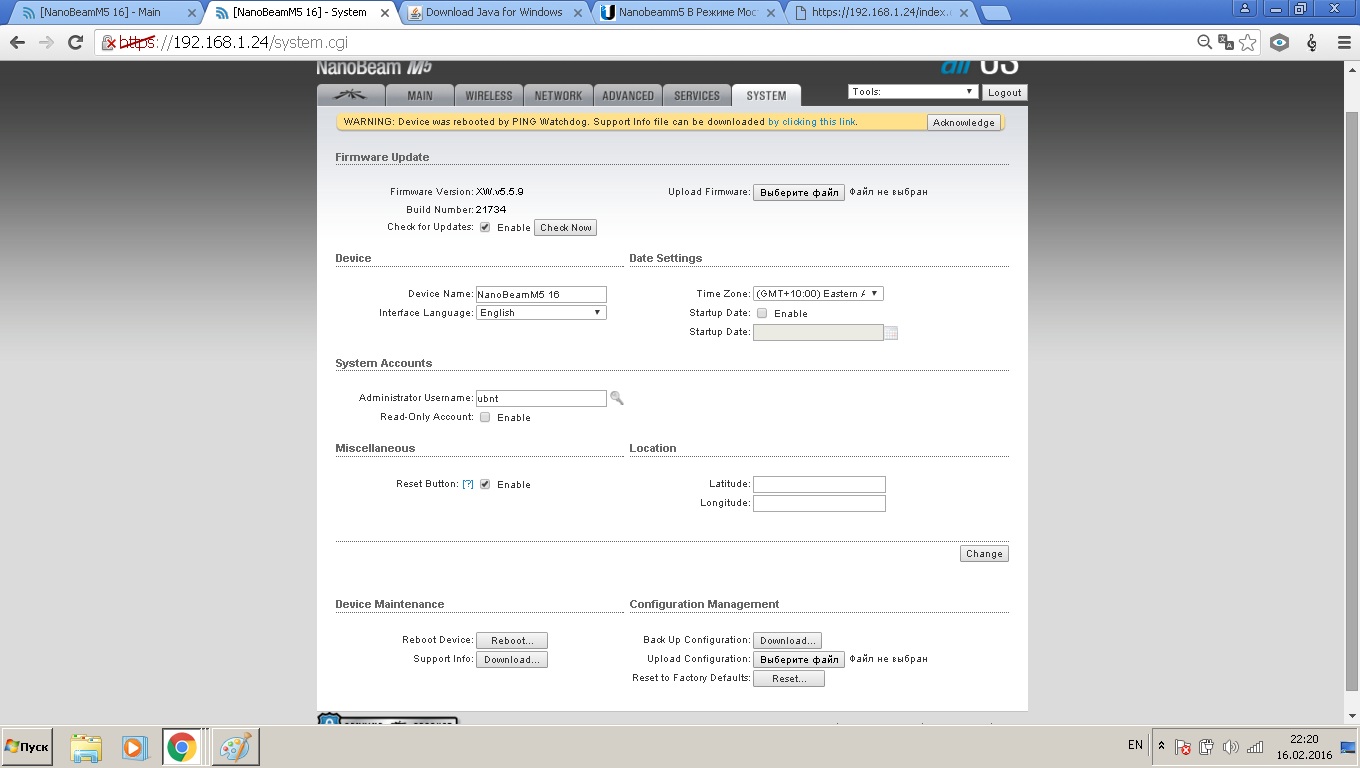Enable the Startup Date checkbox
Screen dimensions: 1360x768
[762, 313]
